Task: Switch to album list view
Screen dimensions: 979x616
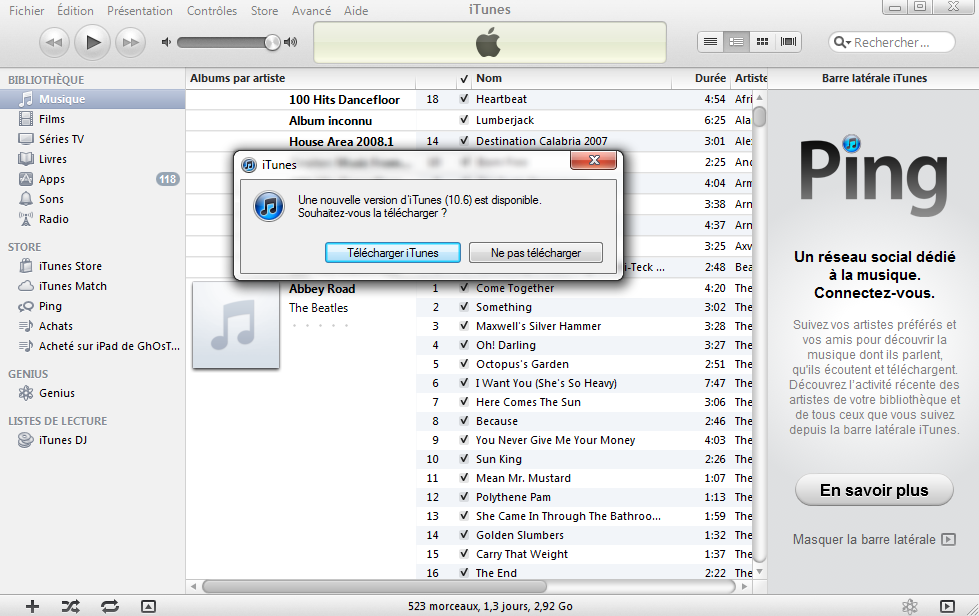Action: click(737, 42)
